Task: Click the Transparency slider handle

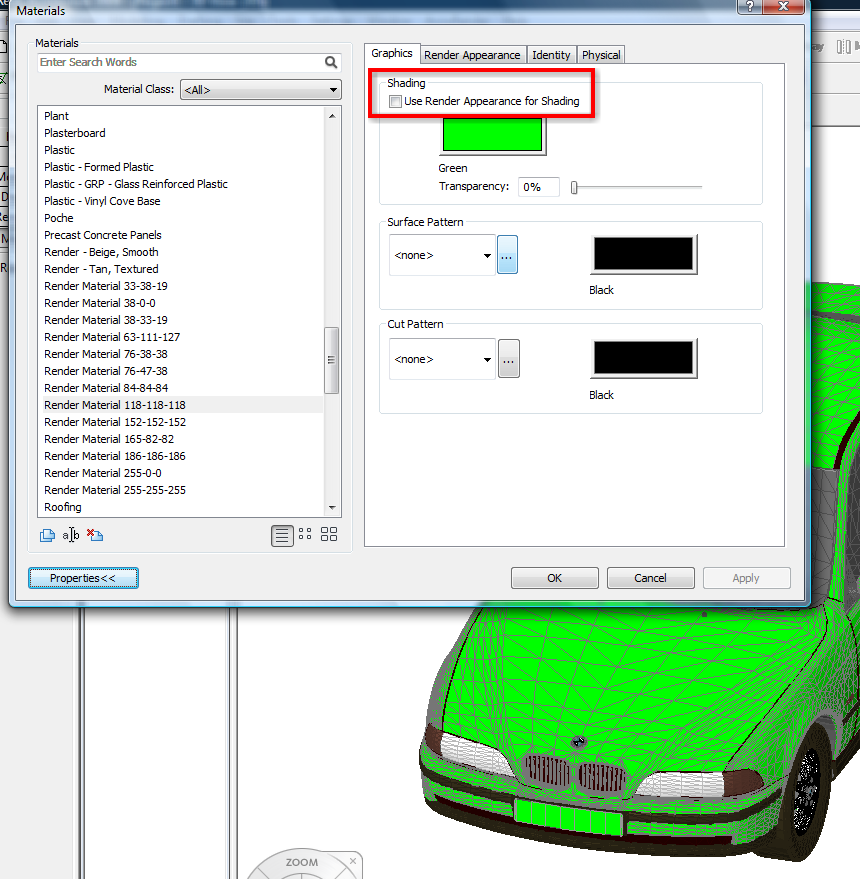Action: [x=574, y=188]
